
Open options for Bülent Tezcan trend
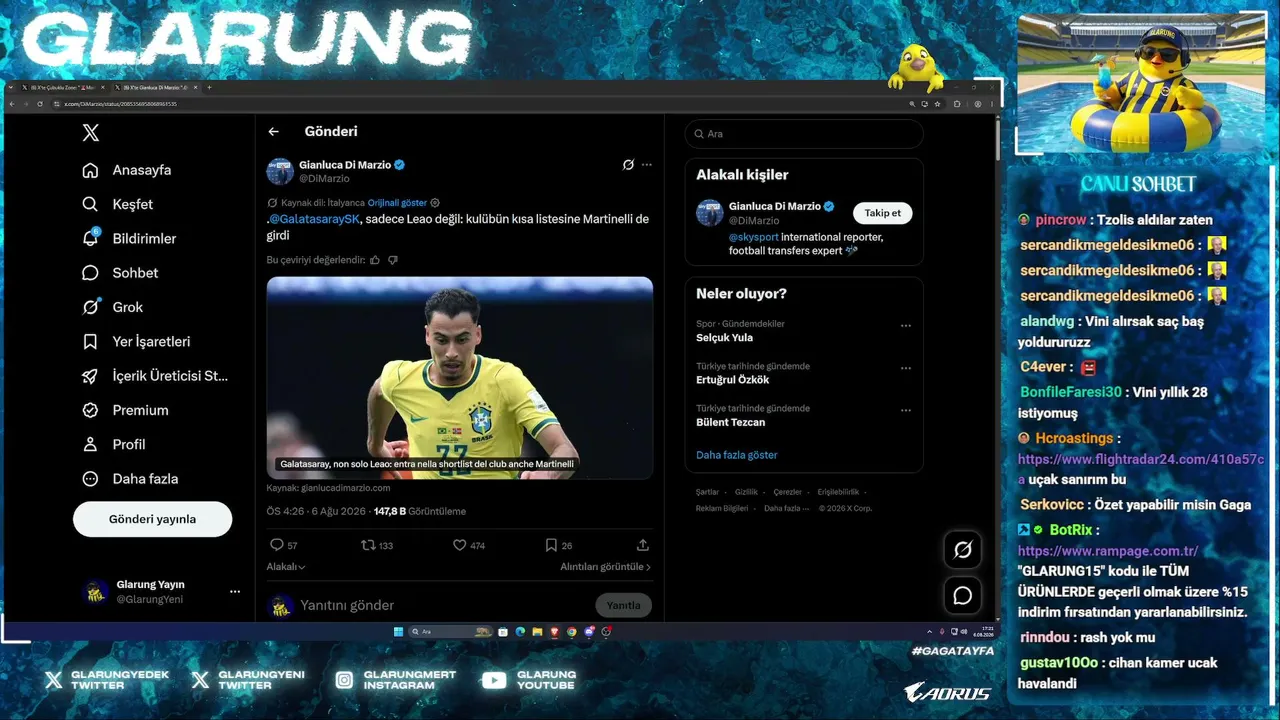tap(906, 409)
